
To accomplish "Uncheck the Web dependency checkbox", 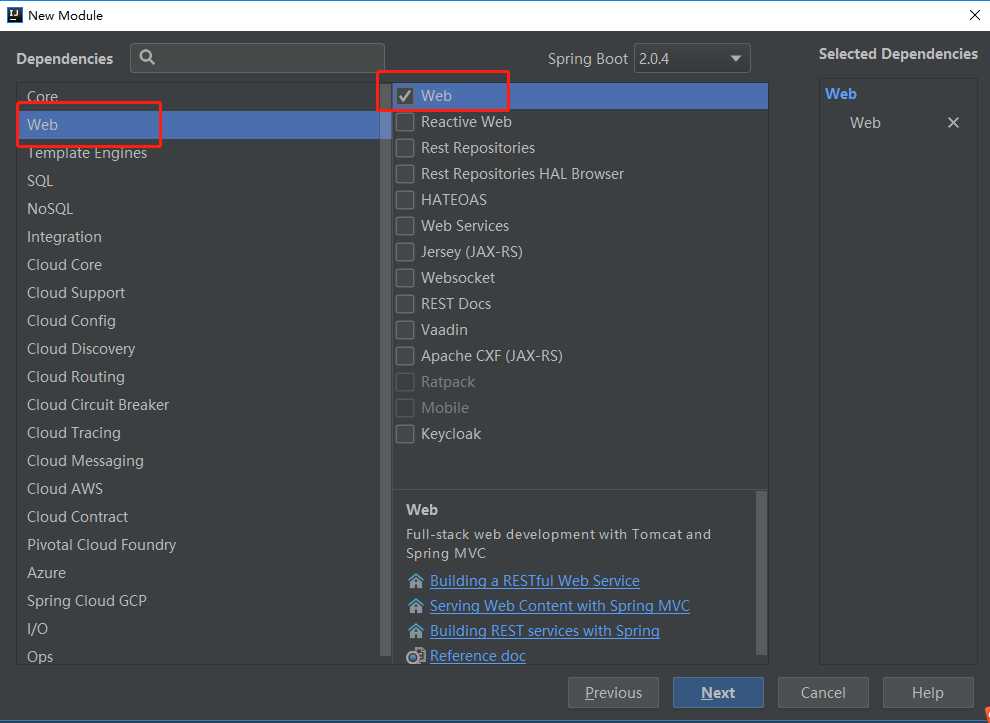I will coord(405,96).
